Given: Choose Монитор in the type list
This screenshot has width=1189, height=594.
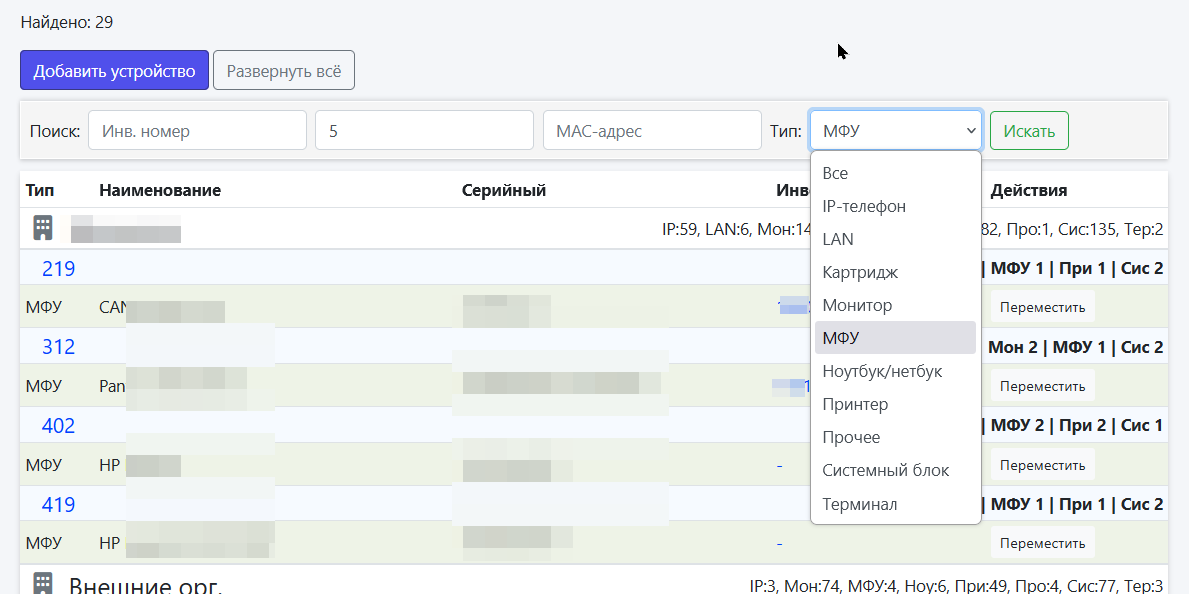Looking at the screenshot, I should coord(896,305).
